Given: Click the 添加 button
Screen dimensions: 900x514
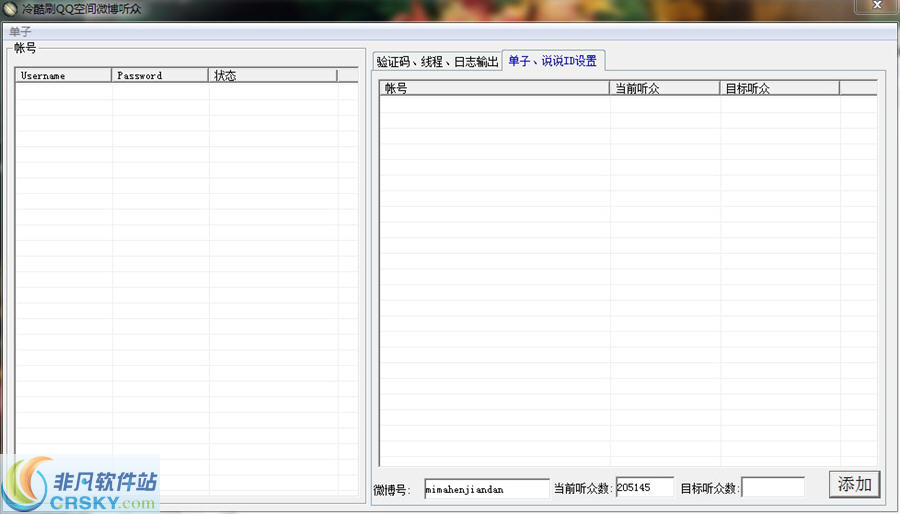Looking at the screenshot, I should (854, 484).
